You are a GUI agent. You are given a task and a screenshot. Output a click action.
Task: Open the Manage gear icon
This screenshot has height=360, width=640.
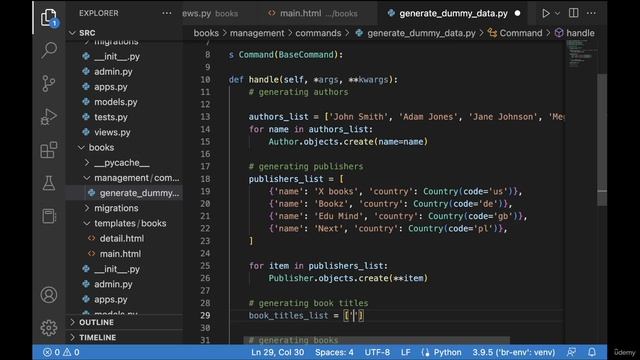pyautogui.click(x=49, y=327)
